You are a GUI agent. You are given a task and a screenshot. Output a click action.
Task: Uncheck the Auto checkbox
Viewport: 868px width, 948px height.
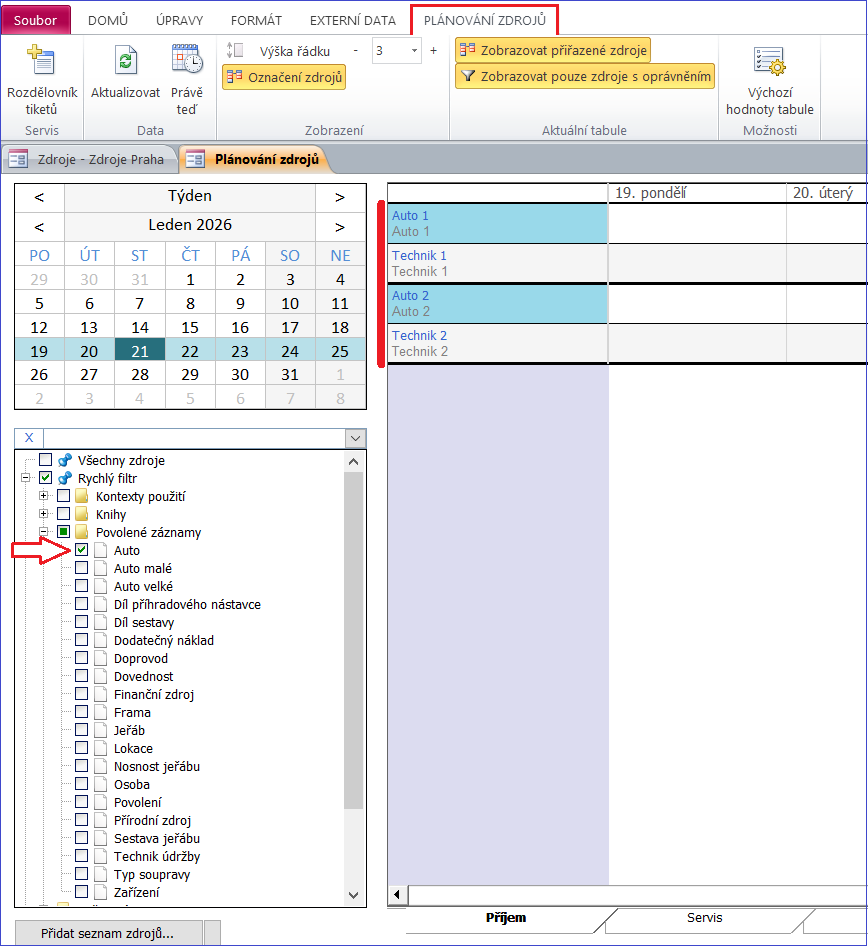pyautogui.click(x=82, y=550)
